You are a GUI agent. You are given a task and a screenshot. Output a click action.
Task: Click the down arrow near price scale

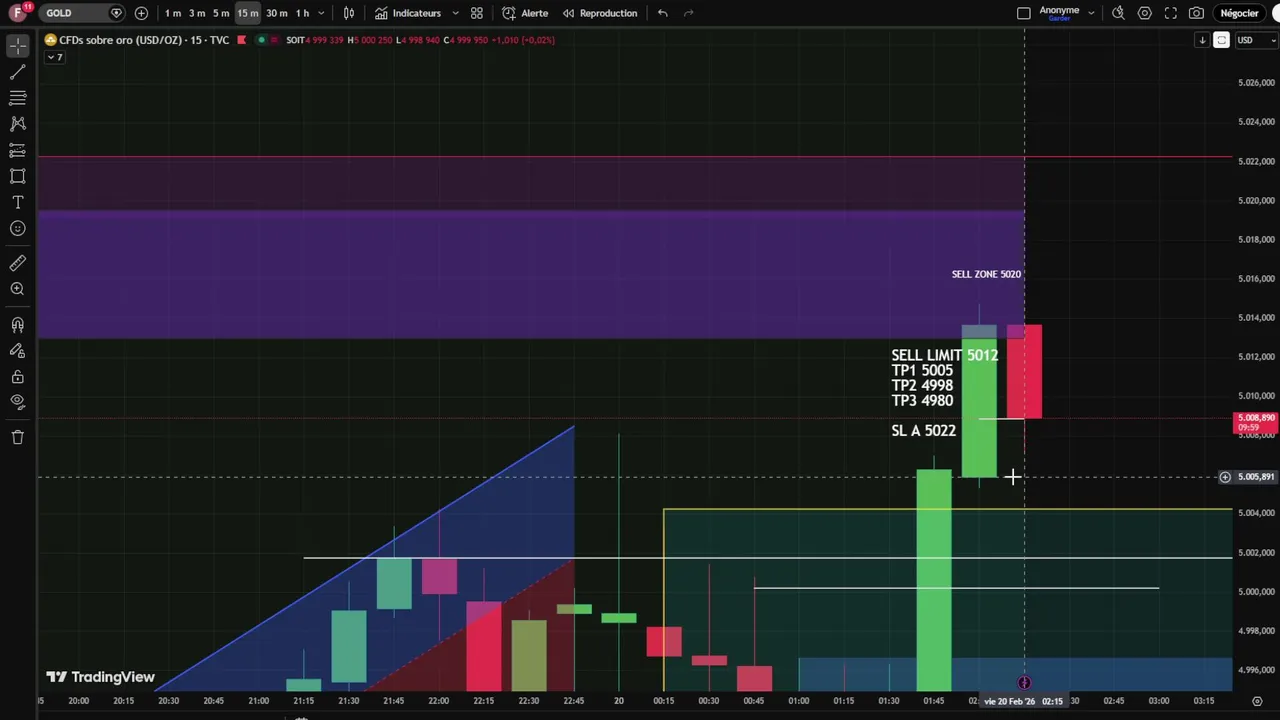click(1202, 40)
